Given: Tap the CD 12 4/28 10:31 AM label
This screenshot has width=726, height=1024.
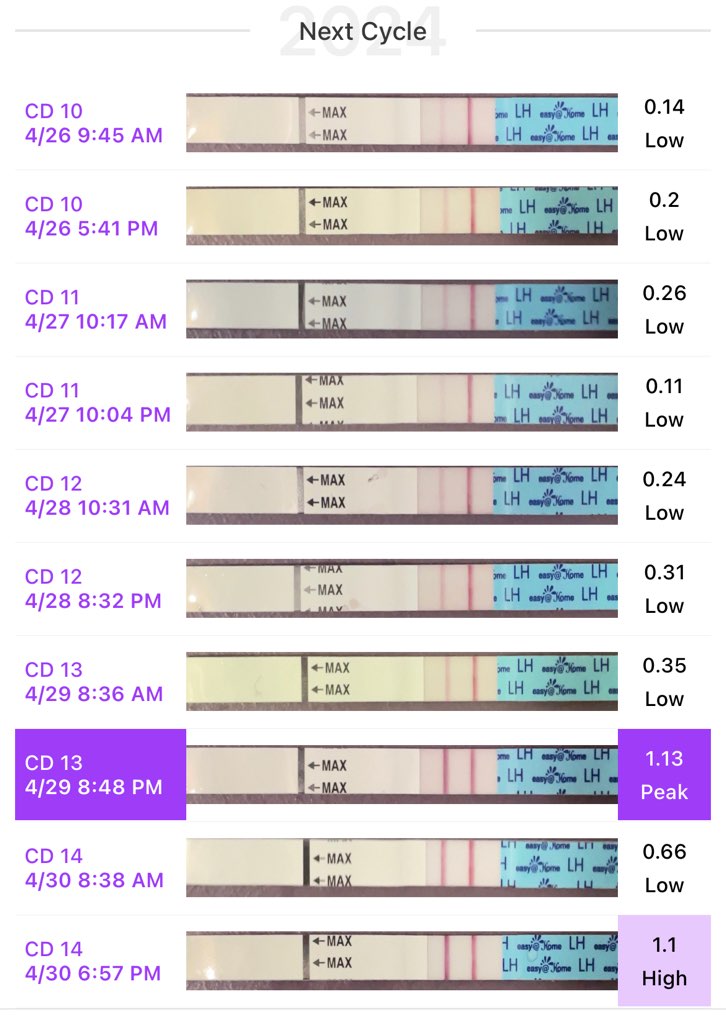Looking at the screenshot, I should 97,495.
